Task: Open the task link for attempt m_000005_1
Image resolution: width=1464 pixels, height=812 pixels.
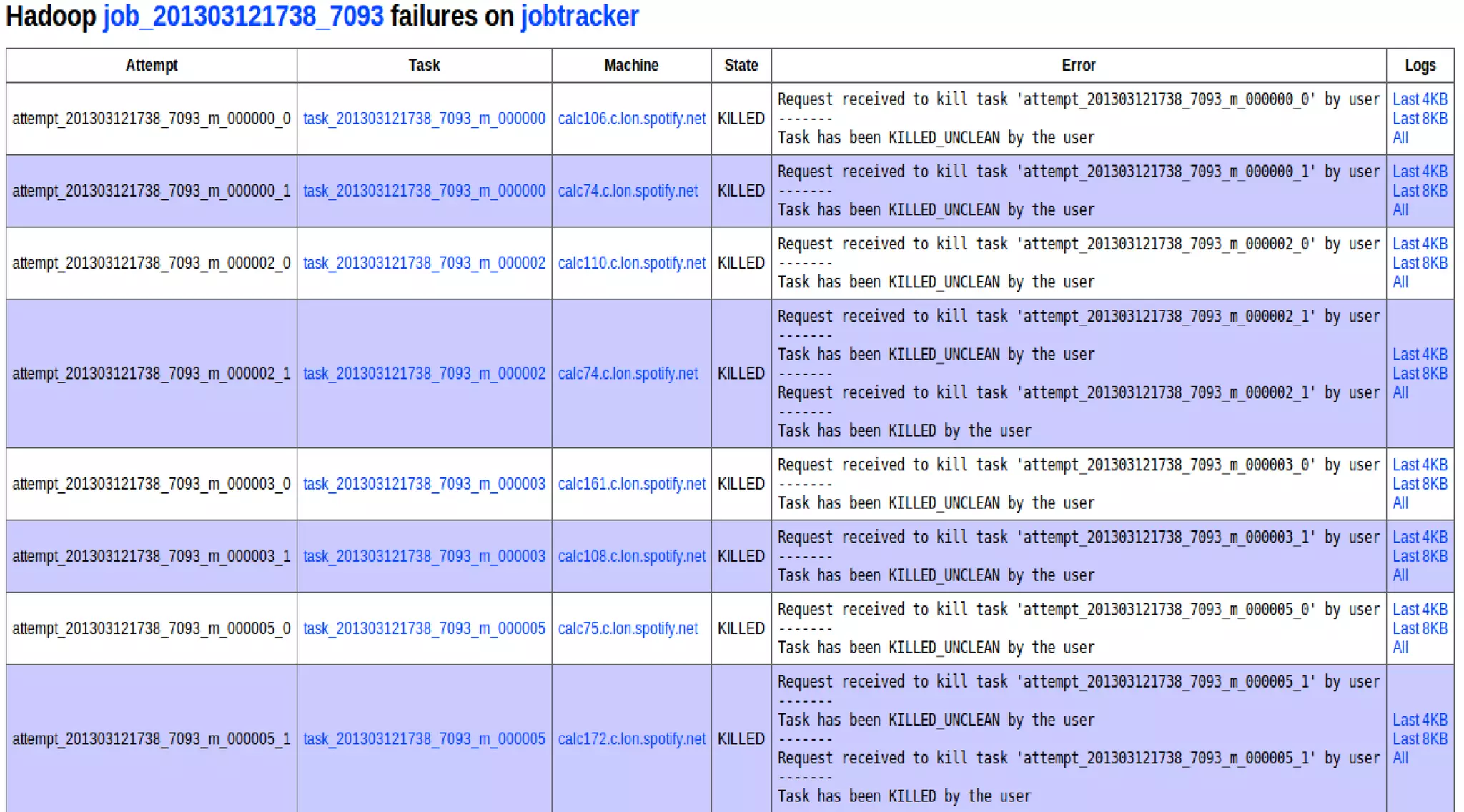Action: (x=424, y=739)
